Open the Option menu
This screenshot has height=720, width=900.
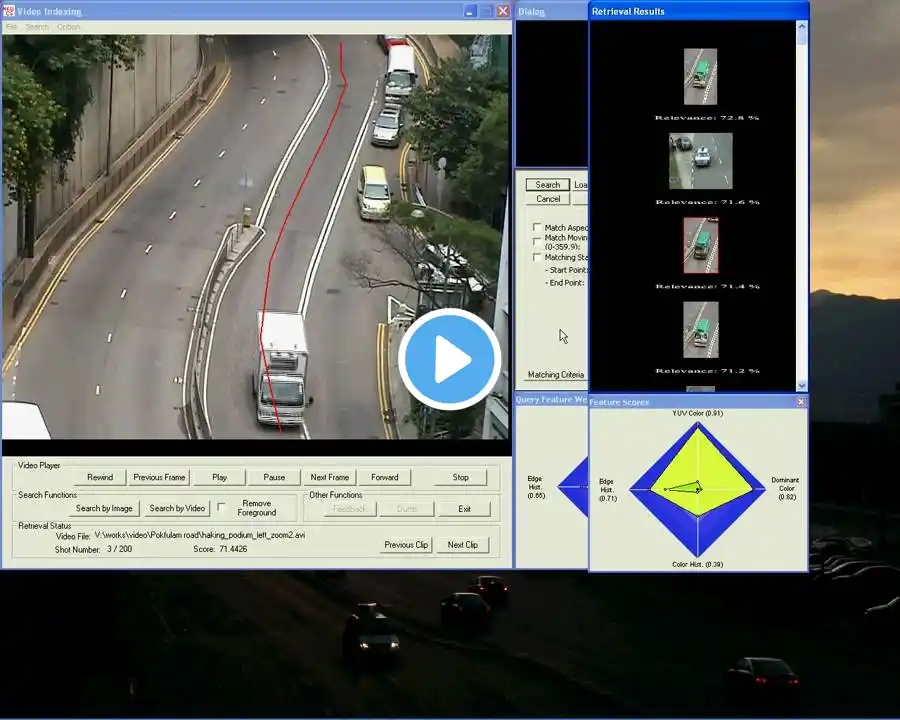[x=68, y=27]
